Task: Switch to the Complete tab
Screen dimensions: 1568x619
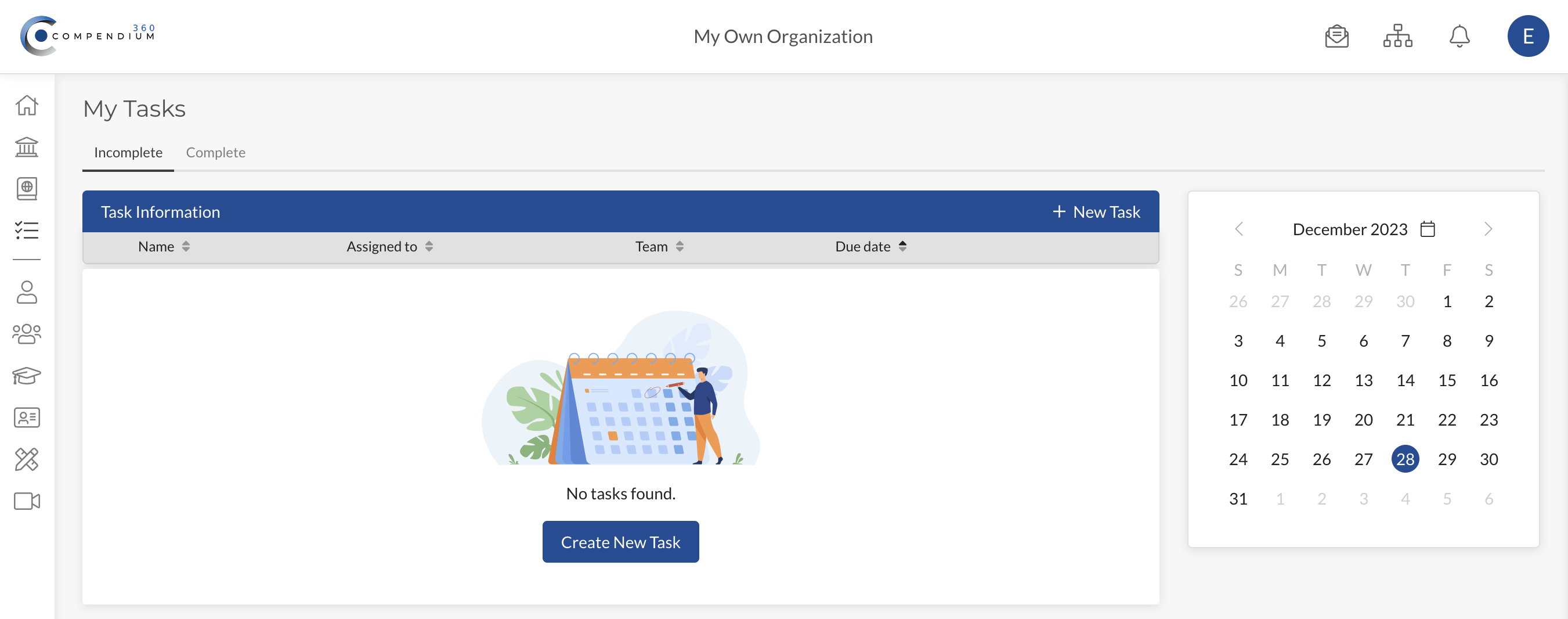Action: click(215, 153)
